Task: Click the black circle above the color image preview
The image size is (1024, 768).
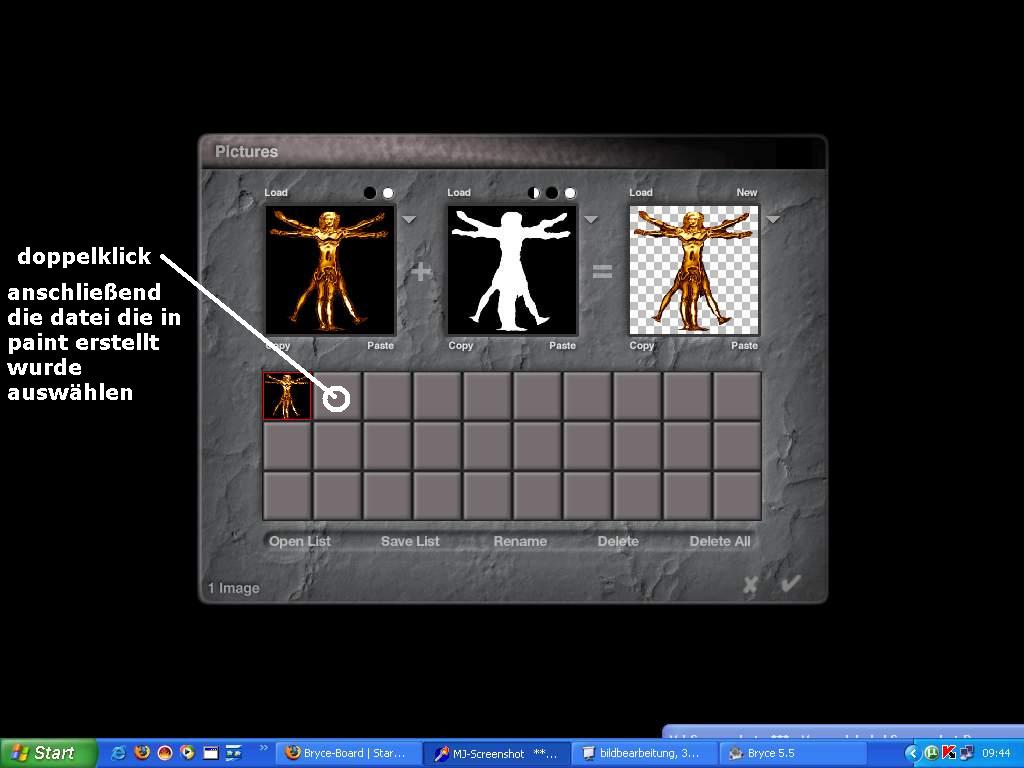Action: pos(370,193)
